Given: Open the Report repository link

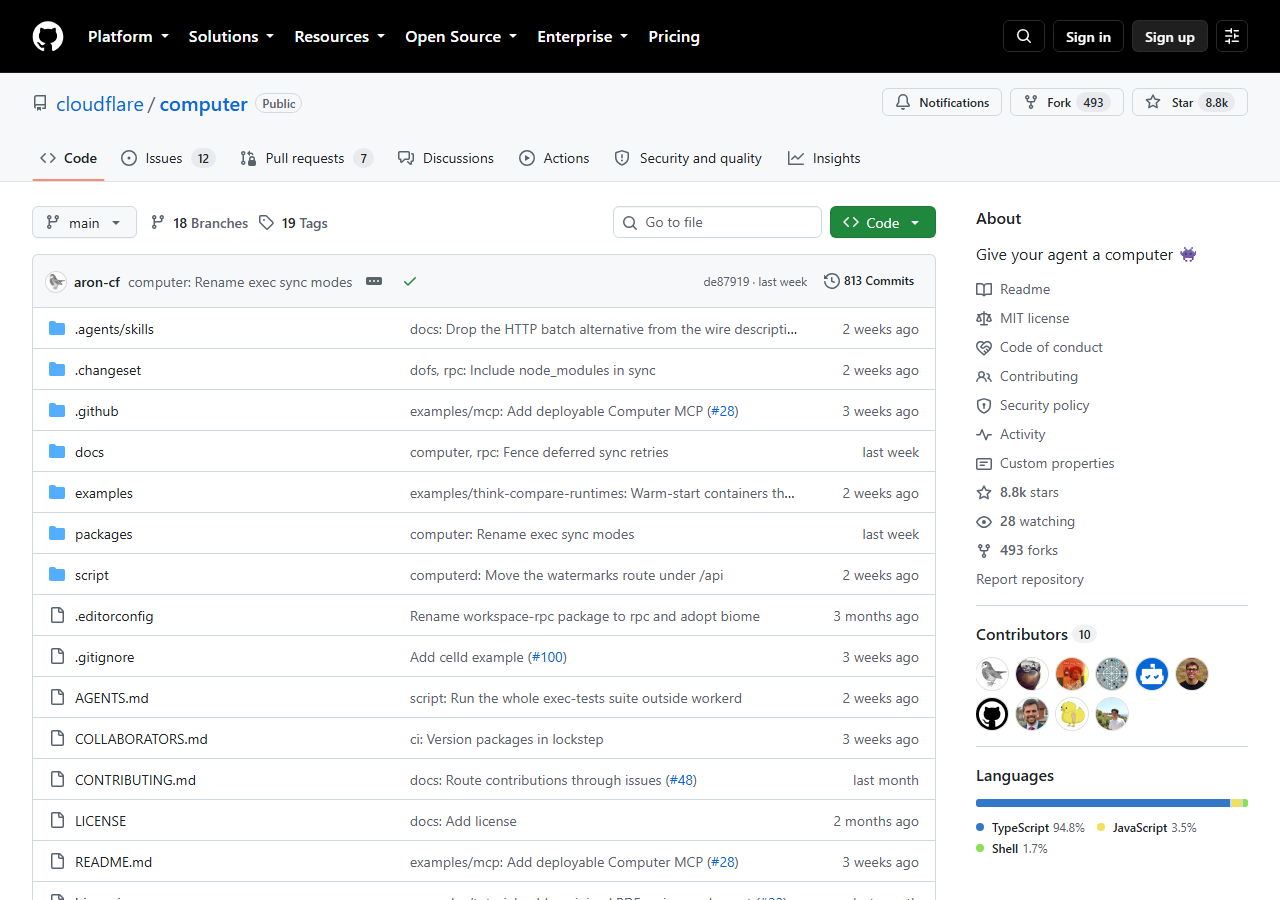Looking at the screenshot, I should tap(1030, 579).
